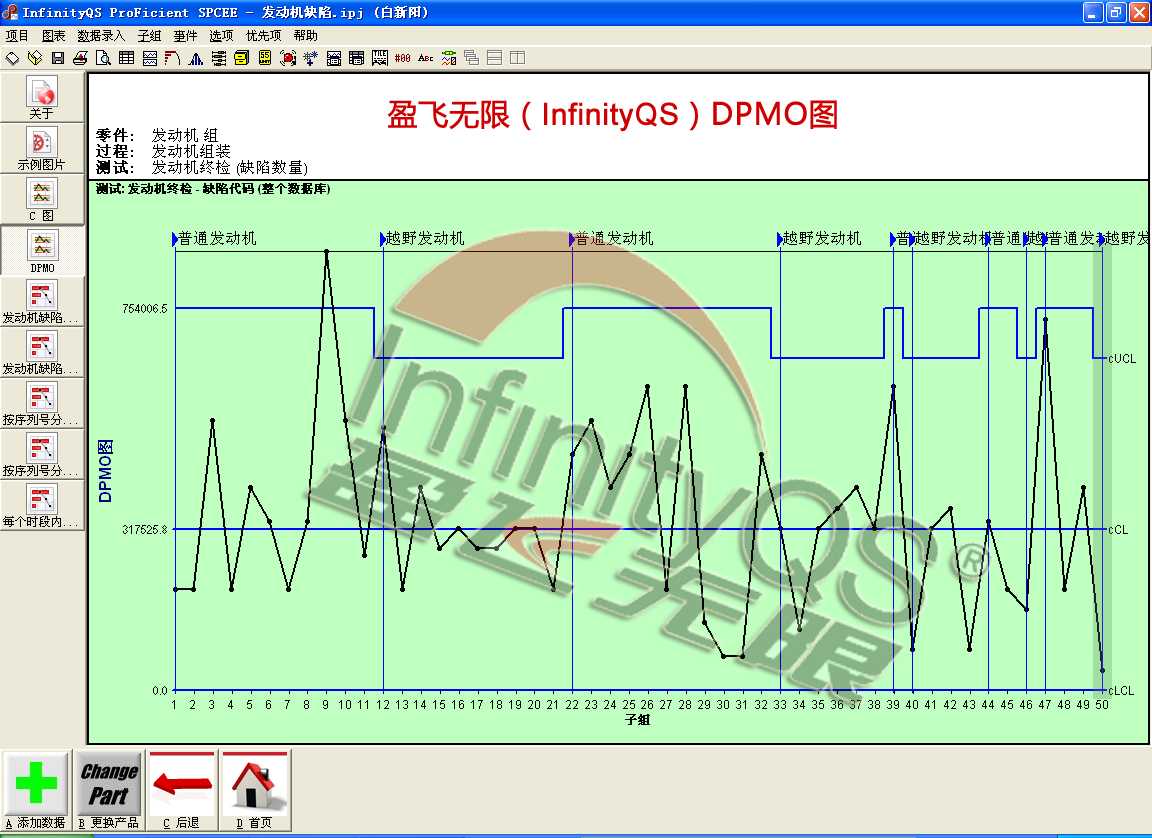Open the 数据录入 menu
The width and height of the screenshot is (1152, 838).
(x=101, y=35)
